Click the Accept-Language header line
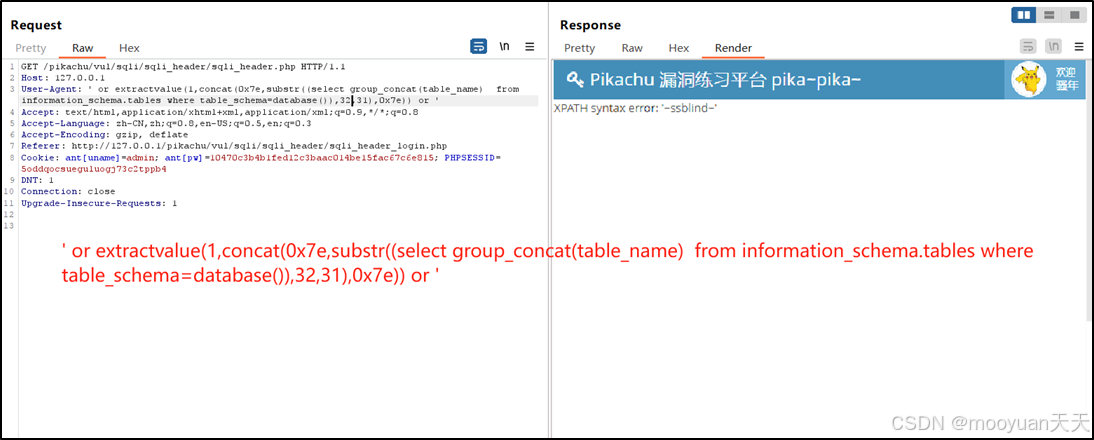The width and height of the screenshot is (1094, 440). coord(166,123)
